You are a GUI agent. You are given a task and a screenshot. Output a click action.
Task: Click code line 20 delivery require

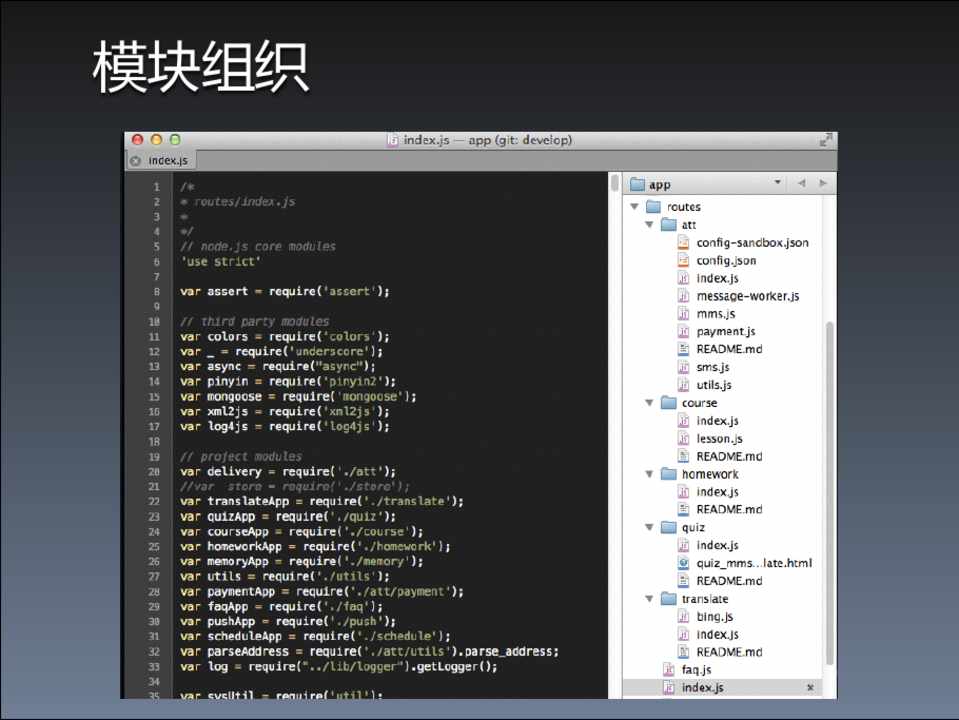click(288, 472)
